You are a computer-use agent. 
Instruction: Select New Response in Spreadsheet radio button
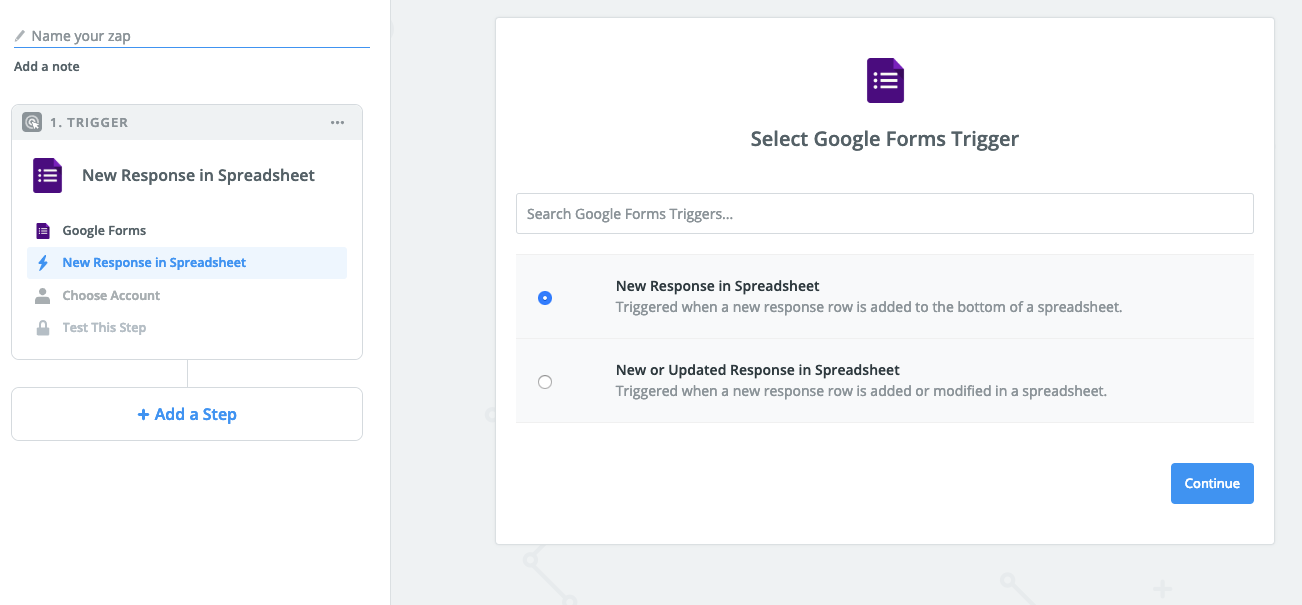click(545, 297)
